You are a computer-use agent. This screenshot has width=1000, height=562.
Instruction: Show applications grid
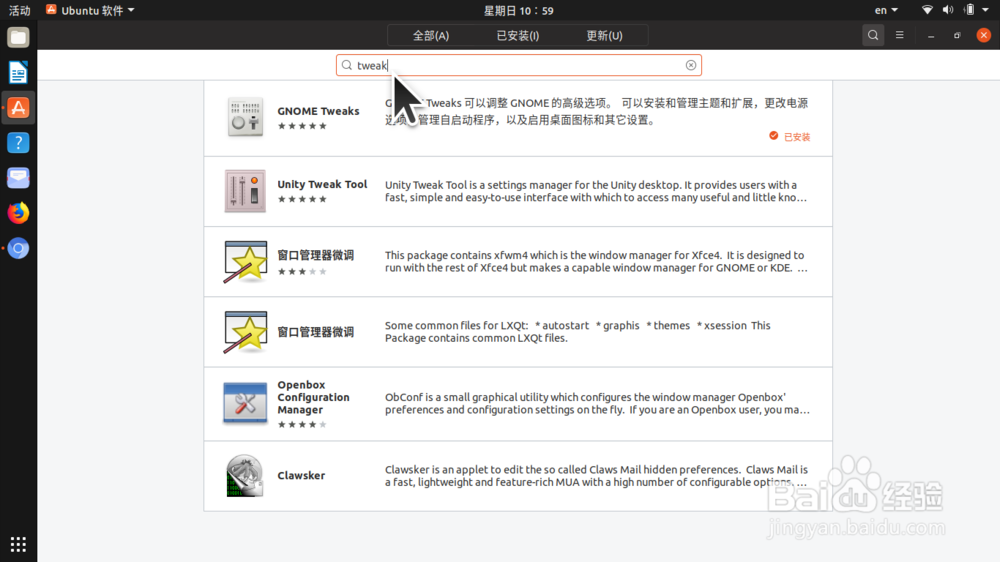(x=18, y=544)
